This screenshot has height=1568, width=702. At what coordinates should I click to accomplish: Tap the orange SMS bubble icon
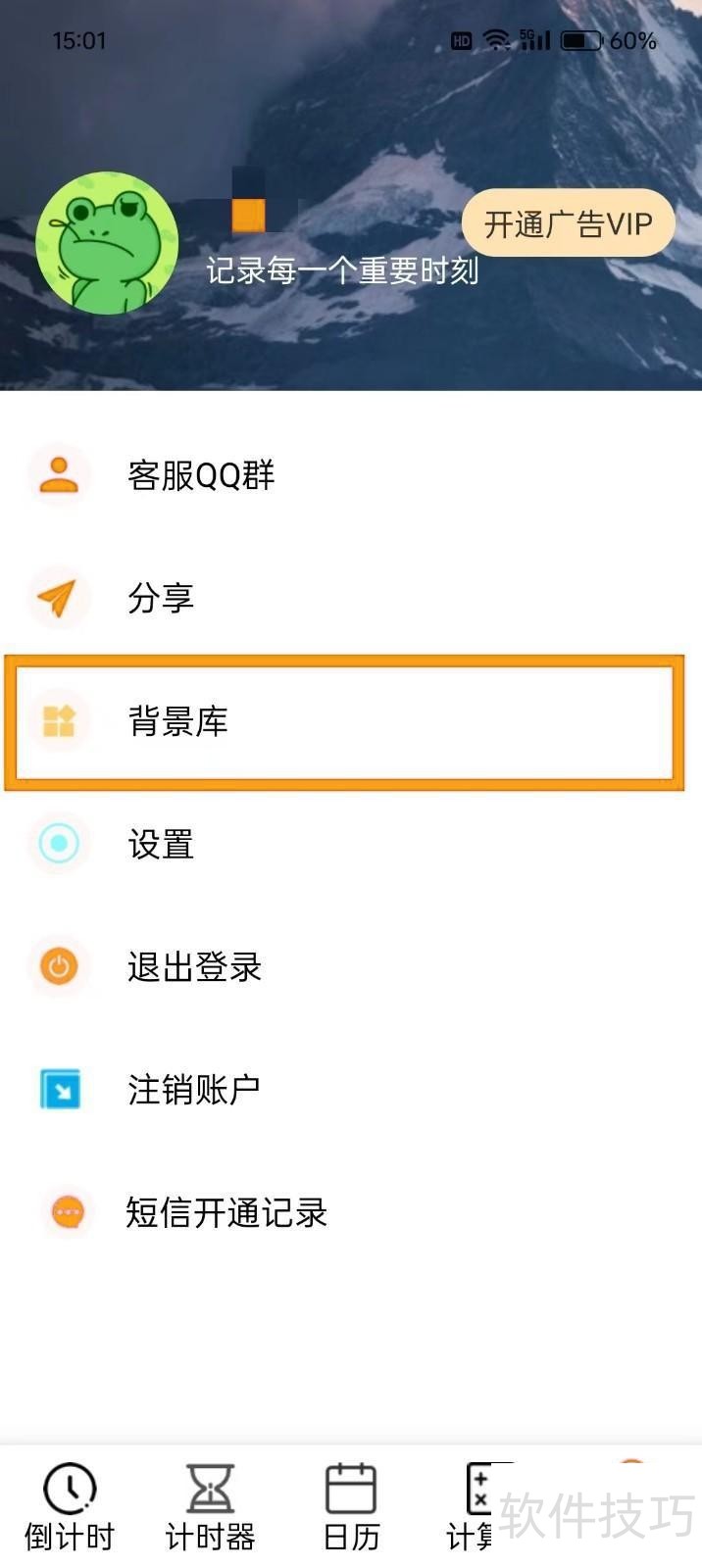(x=67, y=1212)
